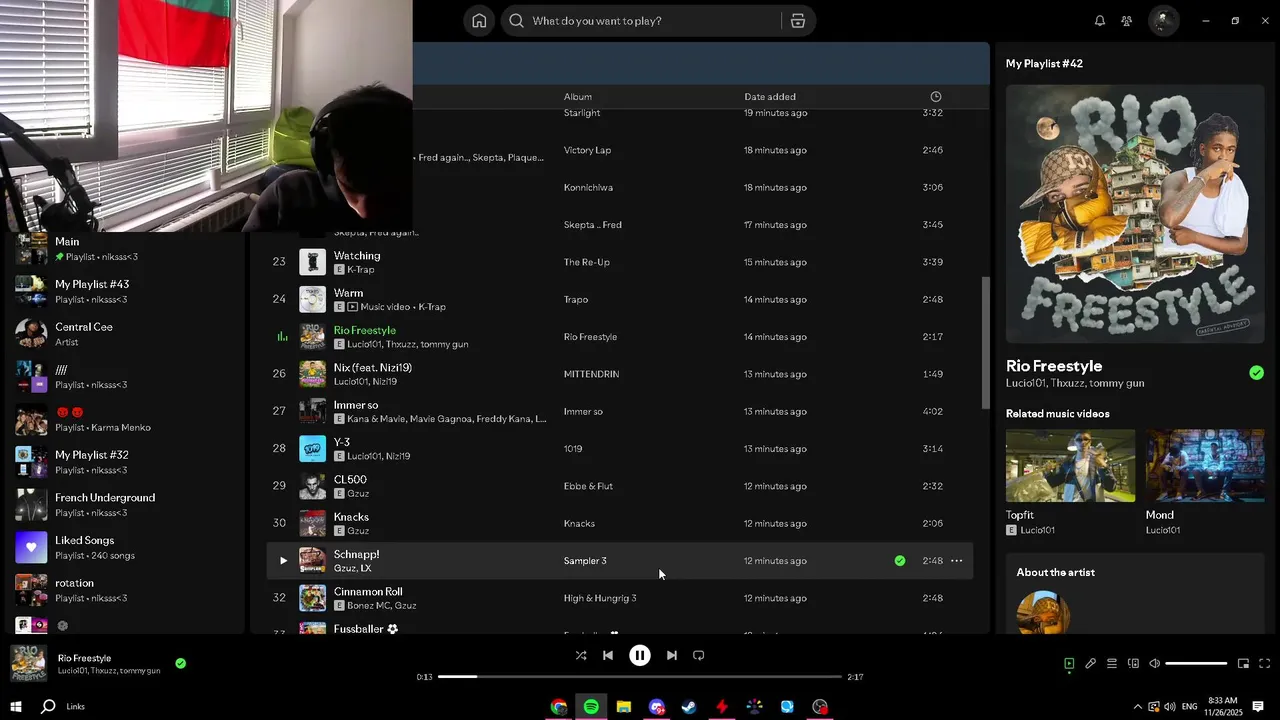Viewport: 1280px width, 720px height.
Task: Open the High & Hungrig 3 album link
Action: pyautogui.click(x=600, y=598)
